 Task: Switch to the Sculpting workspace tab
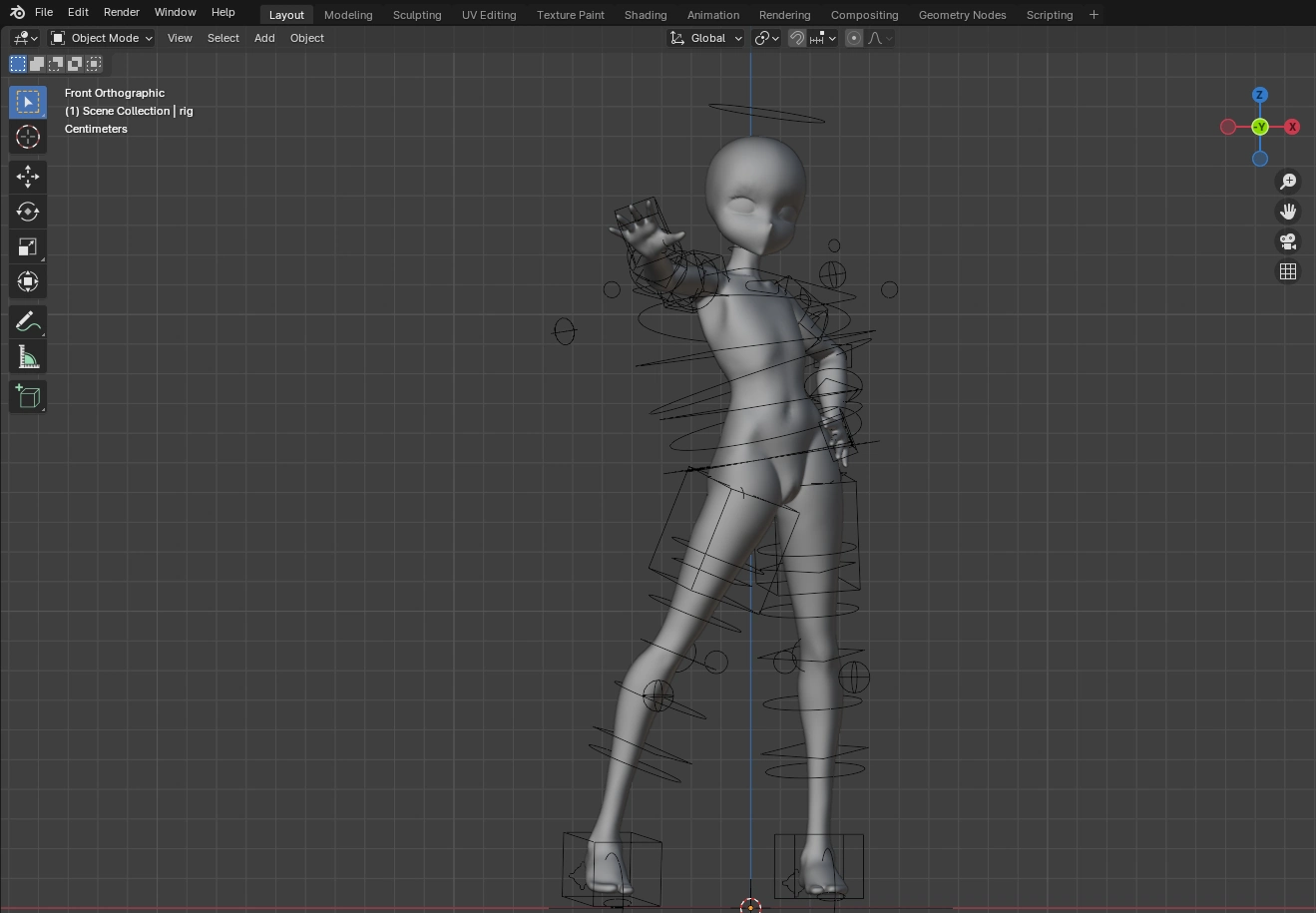pos(417,15)
